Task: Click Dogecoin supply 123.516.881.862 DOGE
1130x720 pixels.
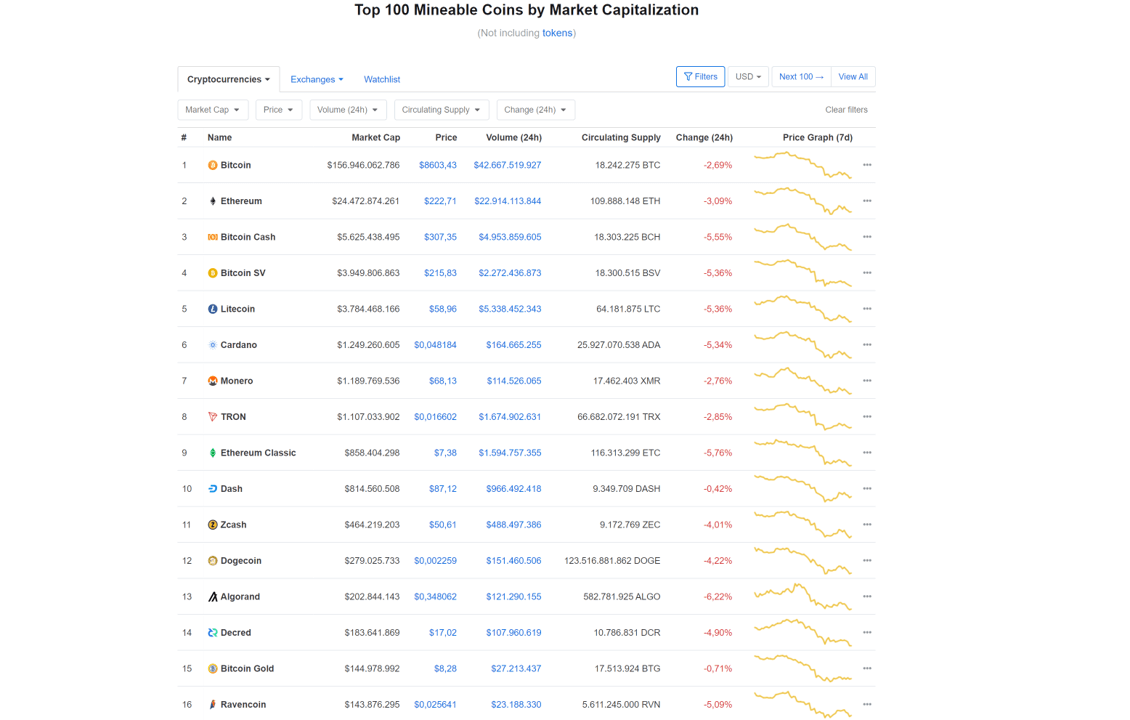Action: tap(613, 561)
